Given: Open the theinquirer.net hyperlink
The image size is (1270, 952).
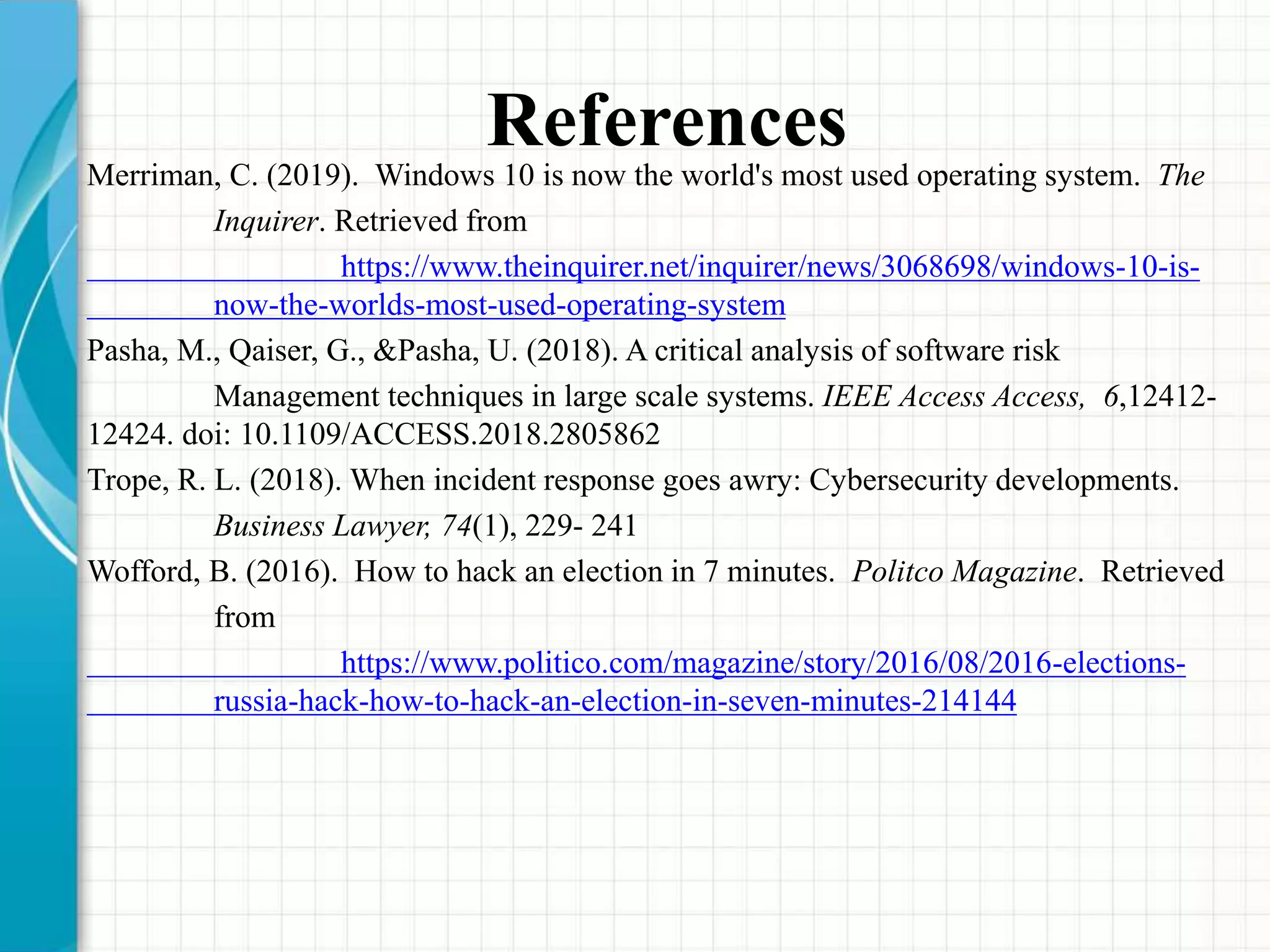Looking at the screenshot, I should [x=769, y=267].
